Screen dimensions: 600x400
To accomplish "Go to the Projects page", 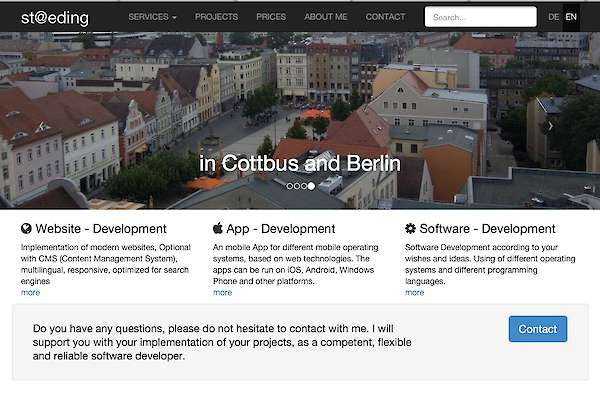I will [x=216, y=17].
